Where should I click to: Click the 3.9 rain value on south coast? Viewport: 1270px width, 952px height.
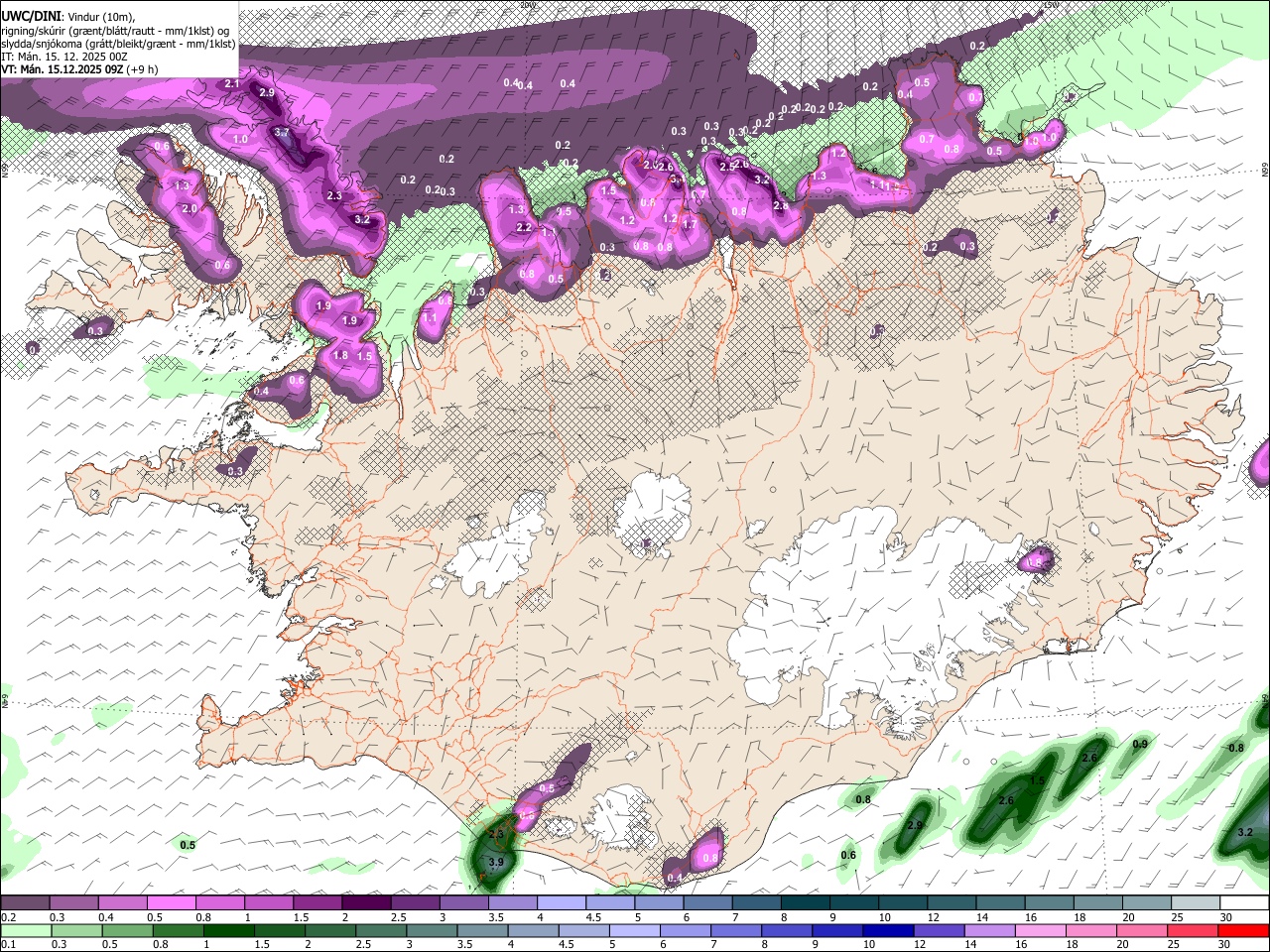click(x=497, y=863)
